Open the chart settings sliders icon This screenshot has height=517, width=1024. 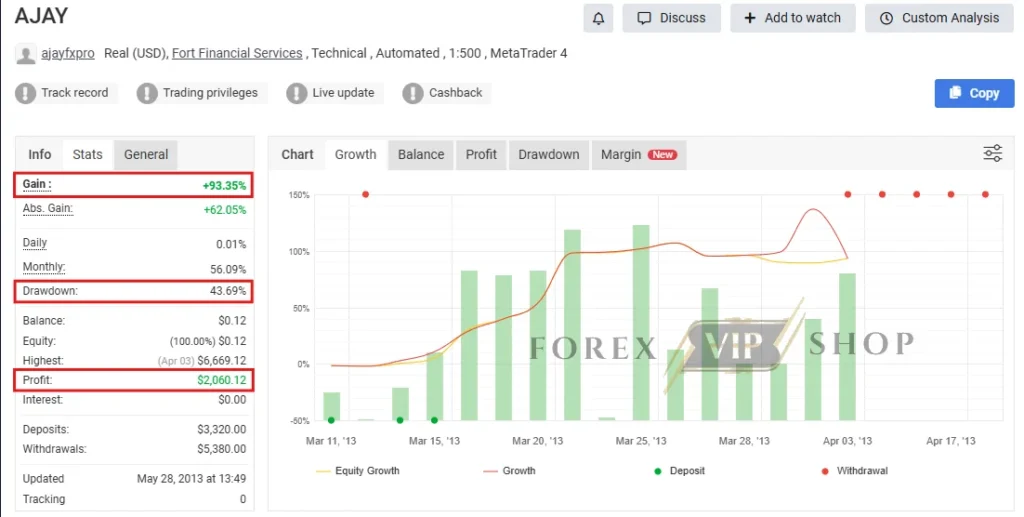pyautogui.click(x=993, y=153)
